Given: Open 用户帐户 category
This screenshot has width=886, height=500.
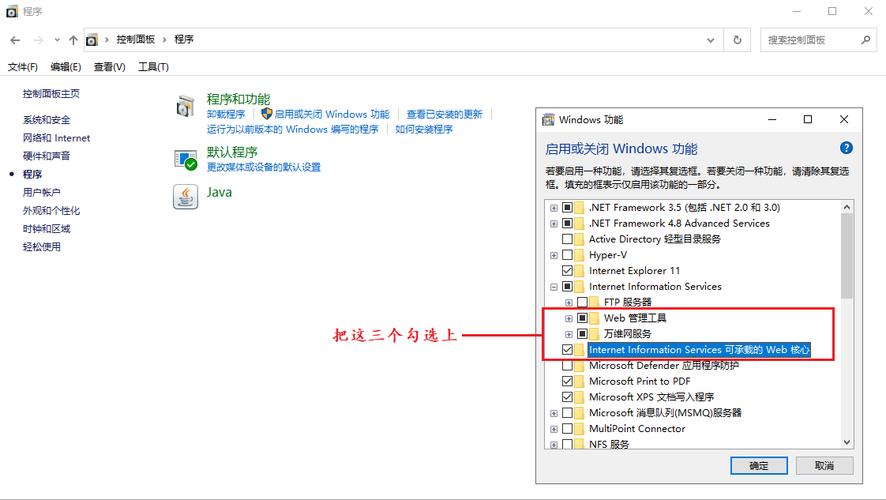Looking at the screenshot, I should click(41, 192).
